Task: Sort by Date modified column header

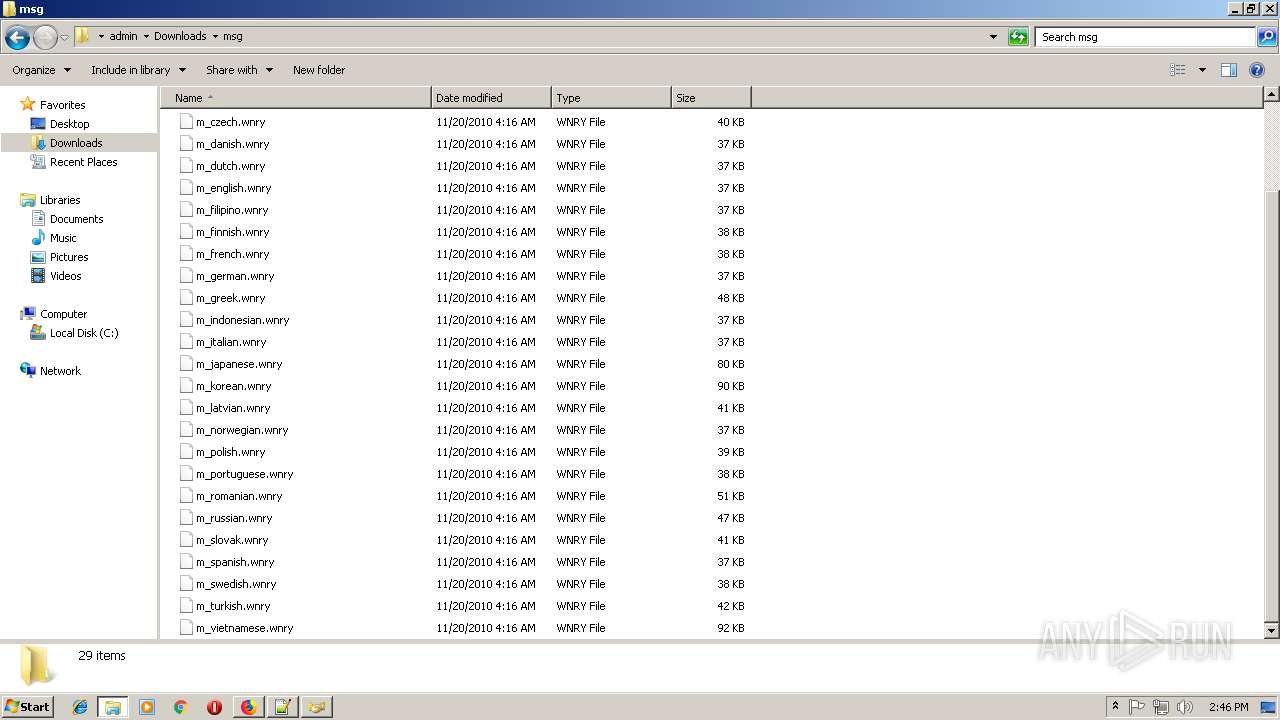Action: [491, 98]
